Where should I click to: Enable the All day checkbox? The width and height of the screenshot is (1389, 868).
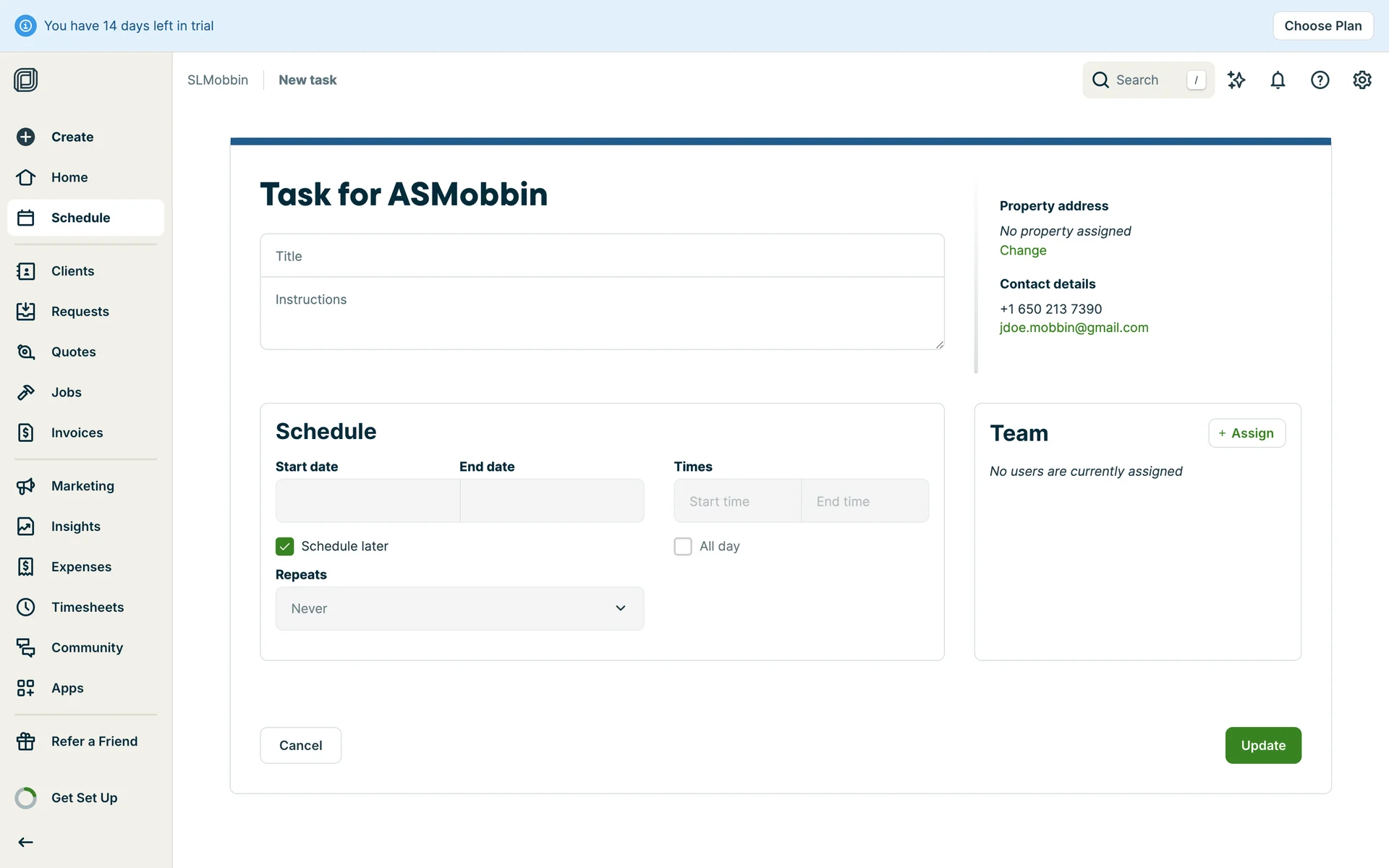point(683,546)
